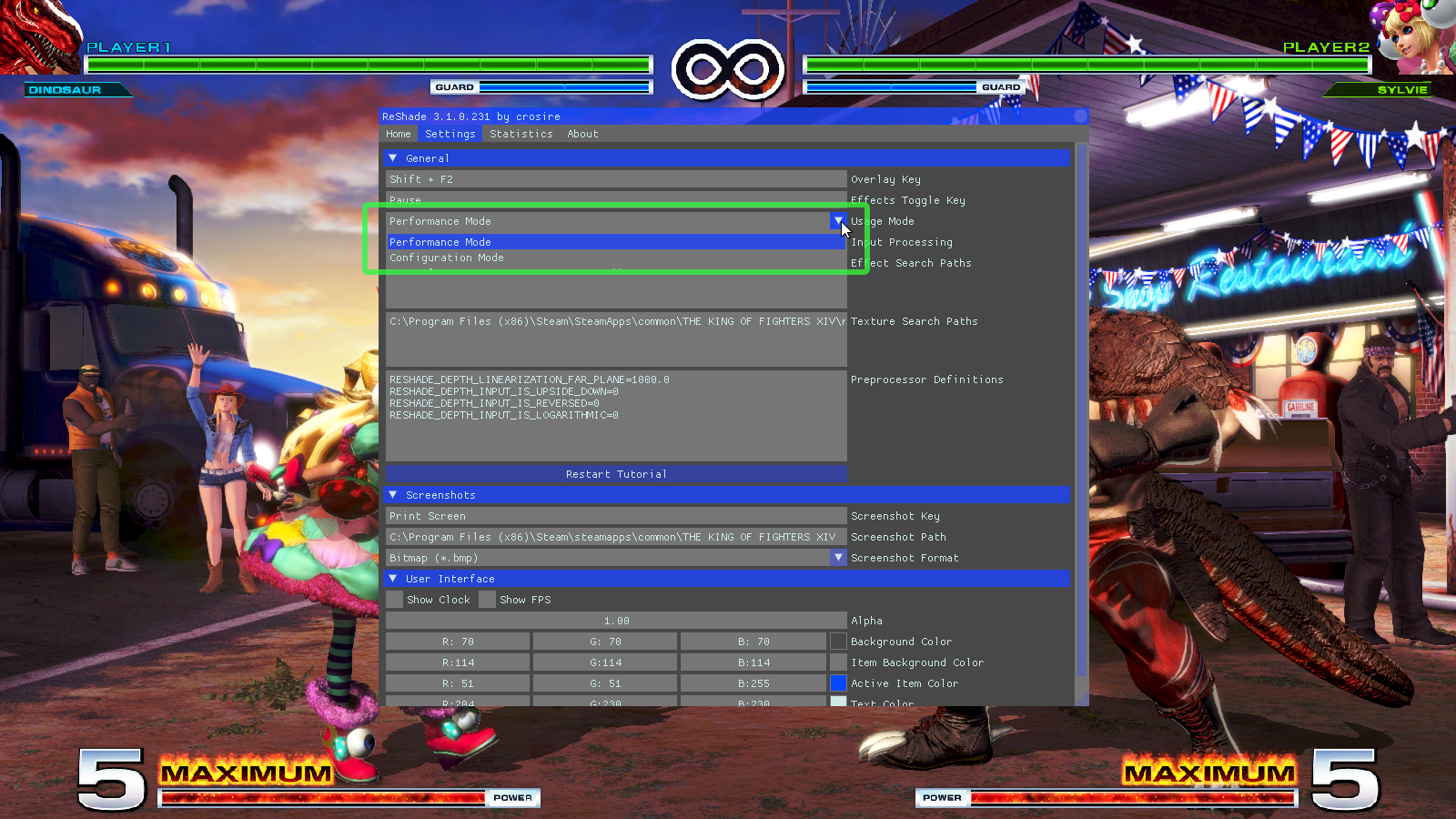Viewport: 1456px width, 819px height.
Task: Click the Item Background Color G:114 value
Action: [x=605, y=662]
